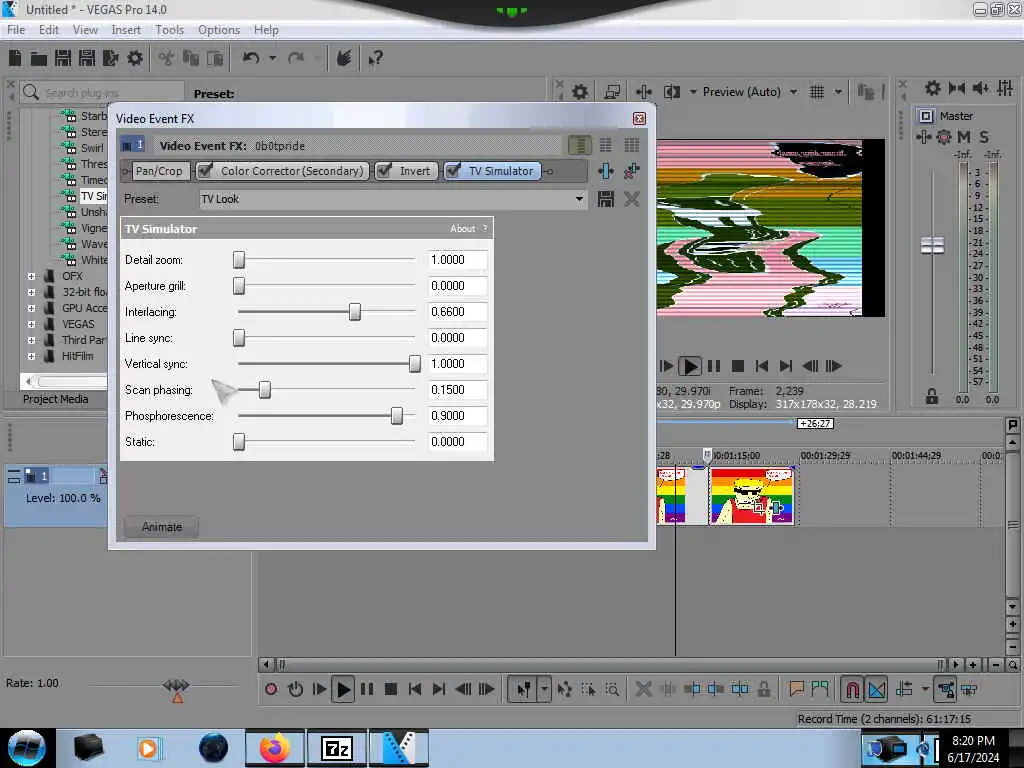Image resolution: width=1024 pixels, height=768 pixels.
Task: Click the Windows Start orb
Action: 27,748
